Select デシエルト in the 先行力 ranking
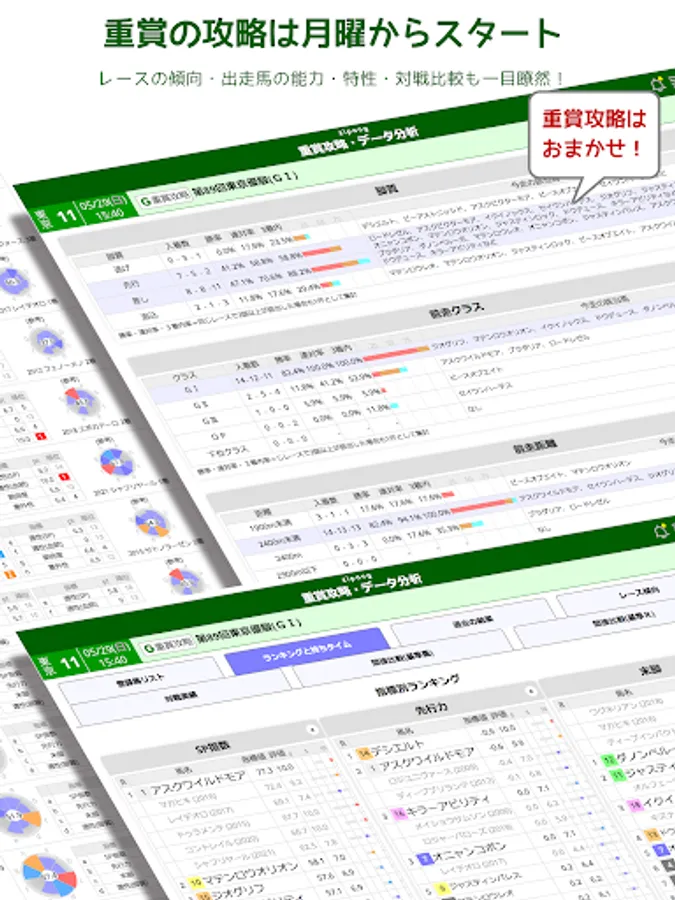The width and height of the screenshot is (675, 900). [x=398, y=747]
